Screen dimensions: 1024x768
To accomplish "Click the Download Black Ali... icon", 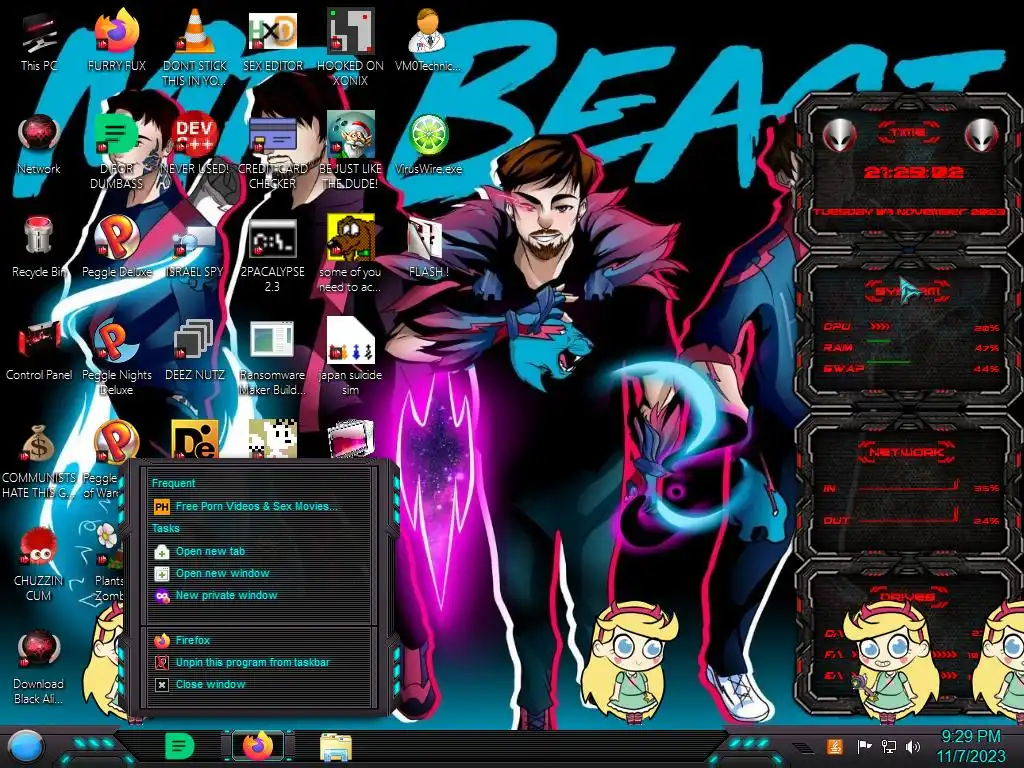I will (x=39, y=667).
